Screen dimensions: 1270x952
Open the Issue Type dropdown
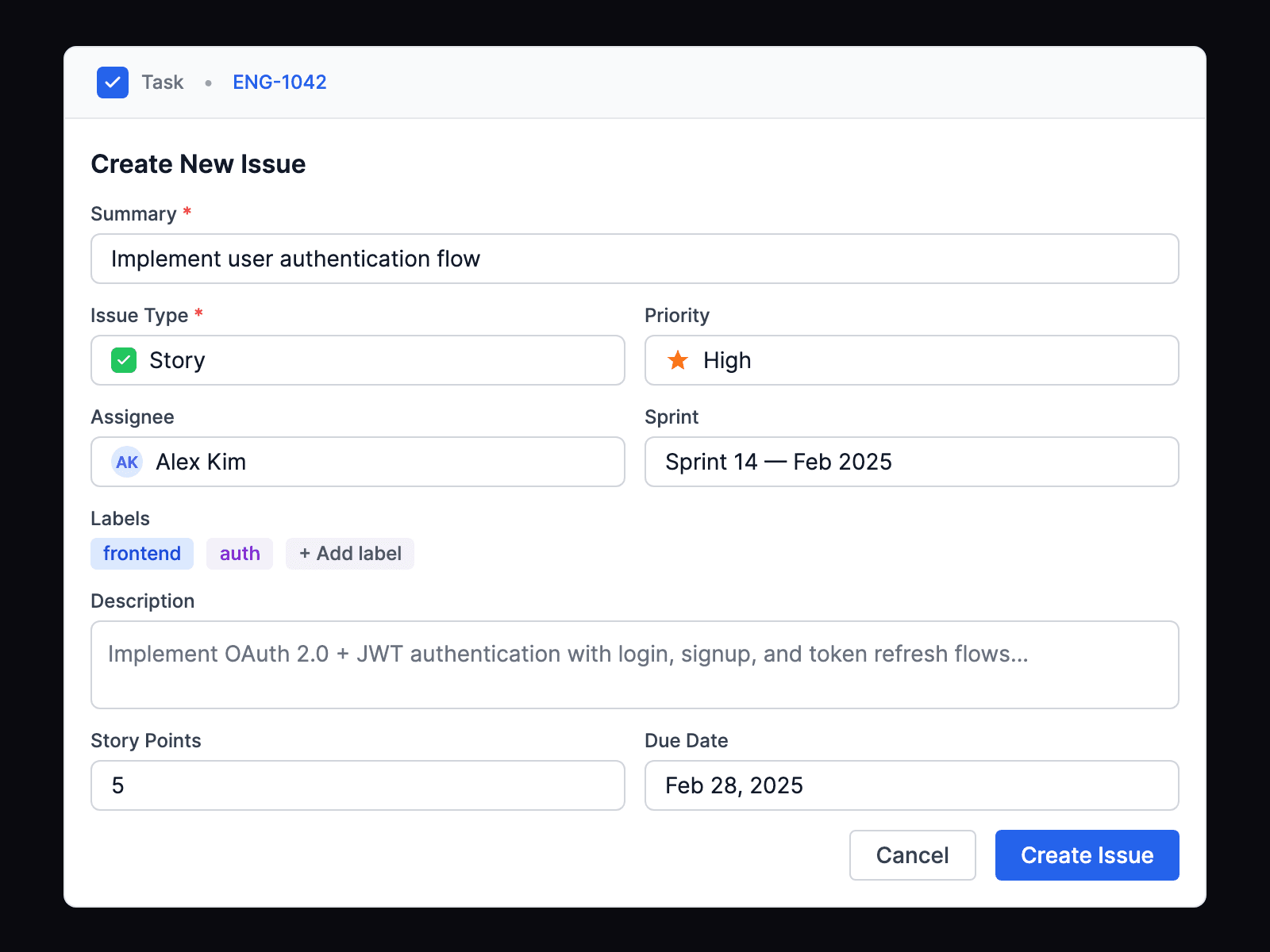tap(357, 360)
